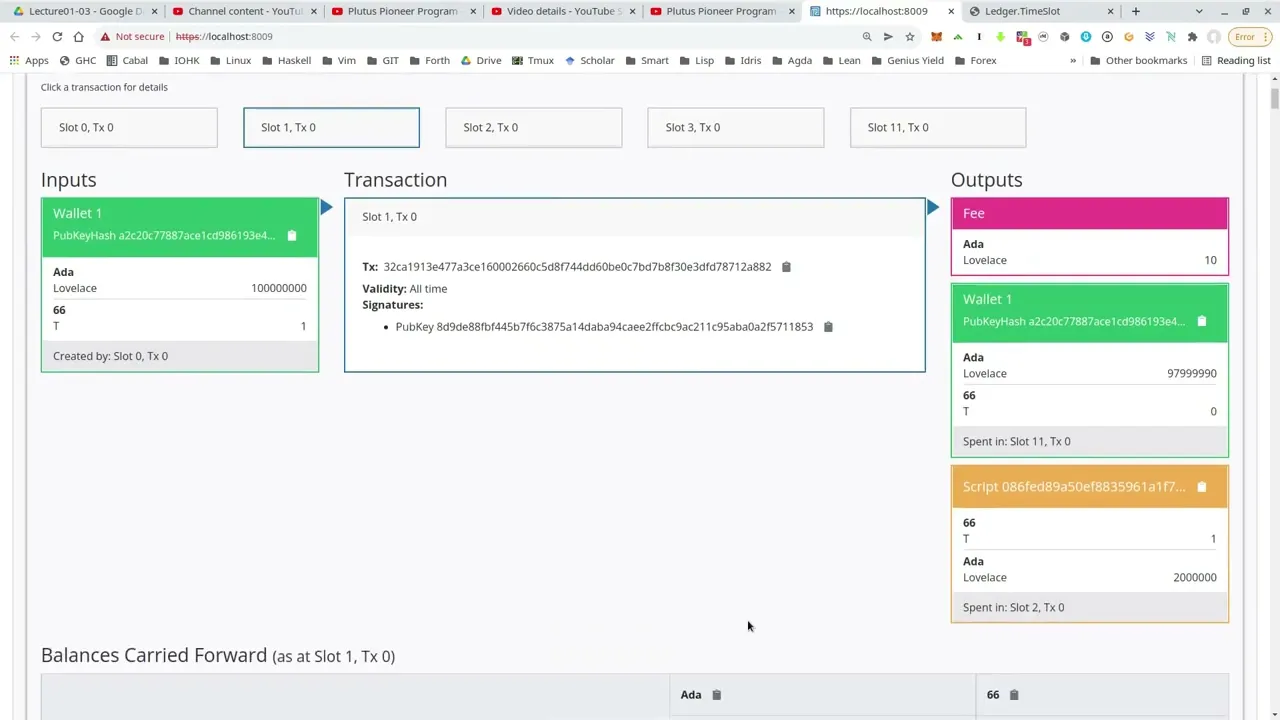This screenshot has height=720, width=1280.
Task: Copy the Ada column clipboard icon
Action: 716,695
